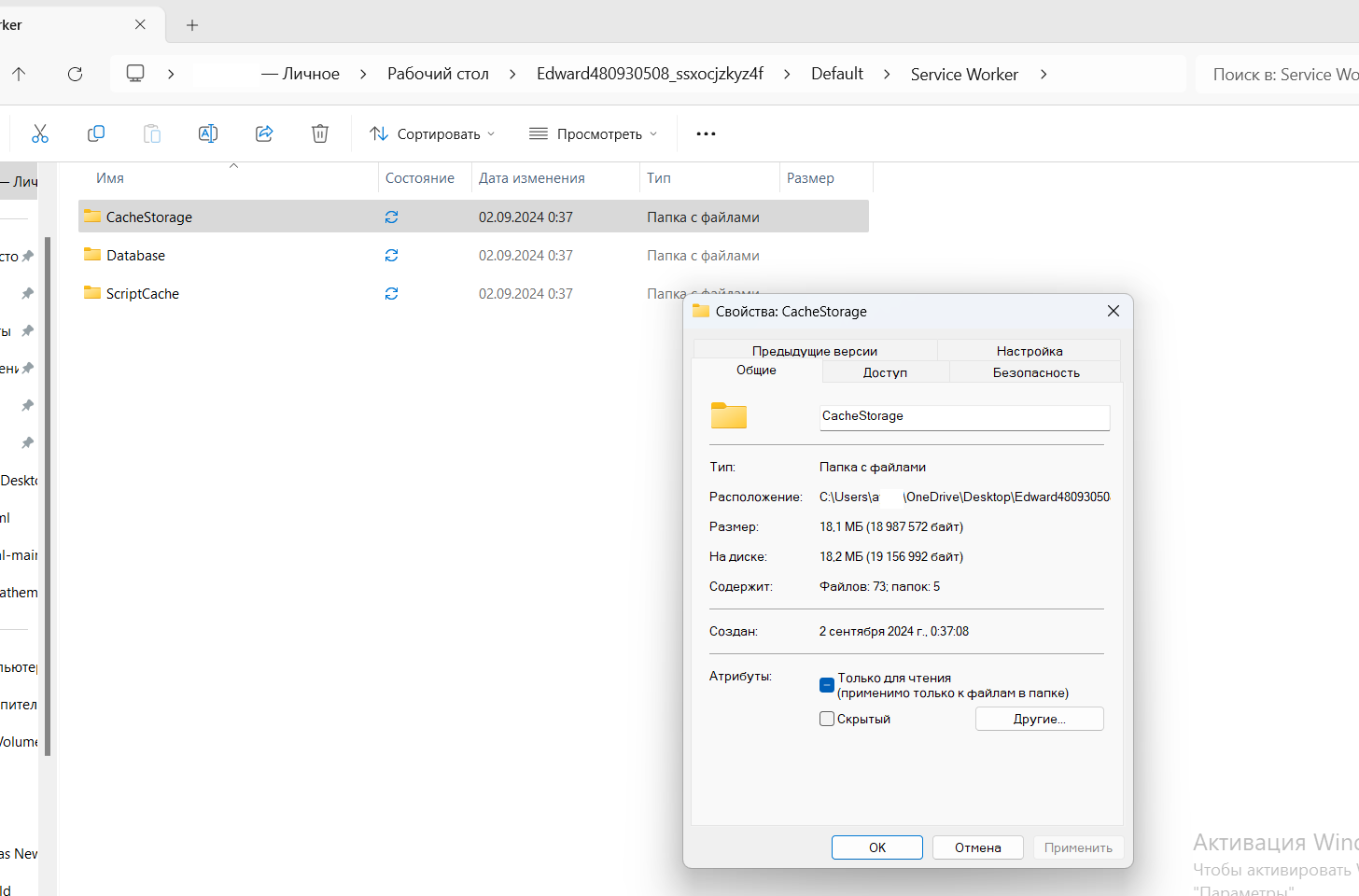Toggle the 'Только для чтения' checkbox

(x=827, y=685)
